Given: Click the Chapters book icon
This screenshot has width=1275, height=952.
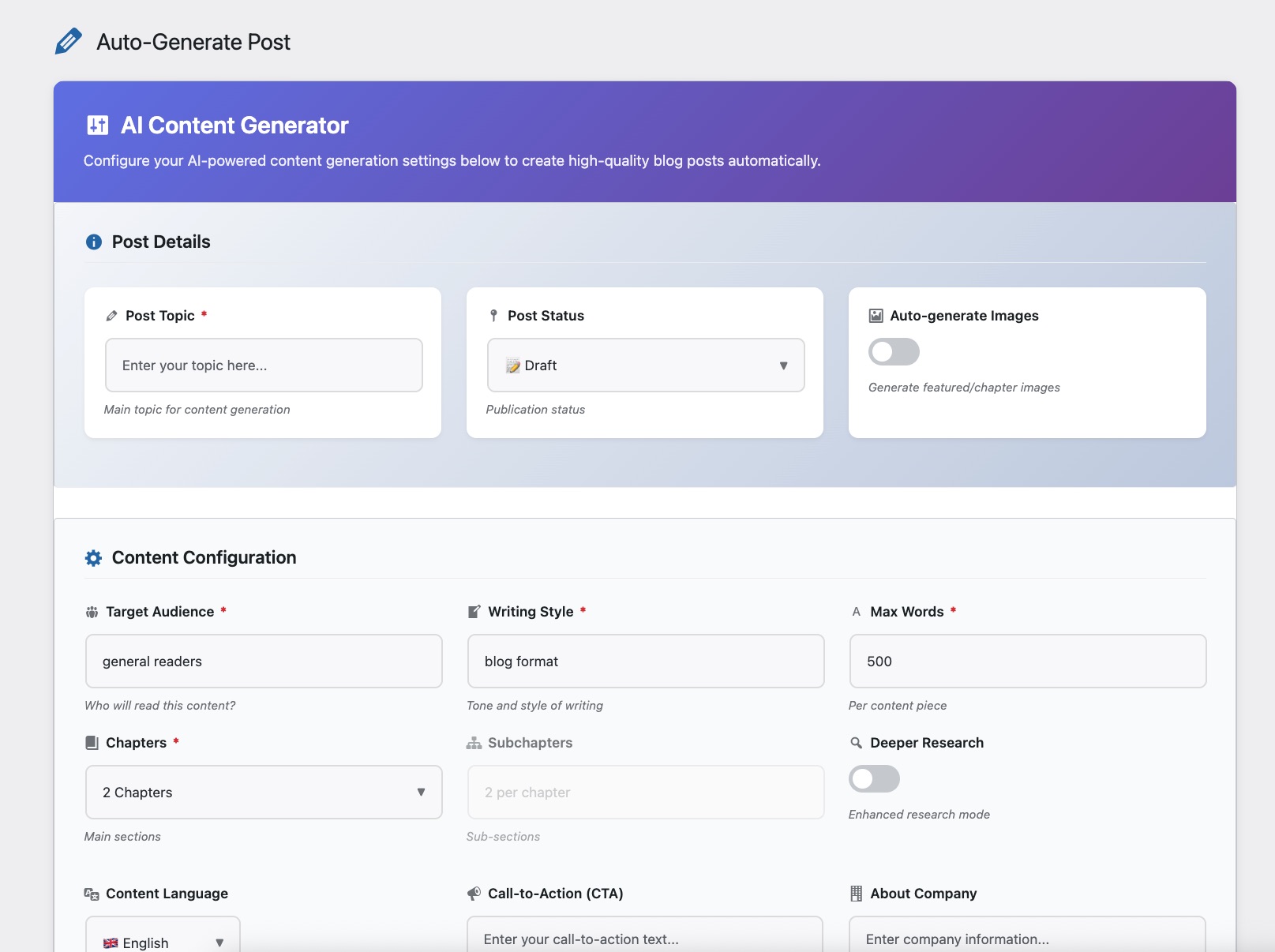Looking at the screenshot, I should [x=92, y=743].
